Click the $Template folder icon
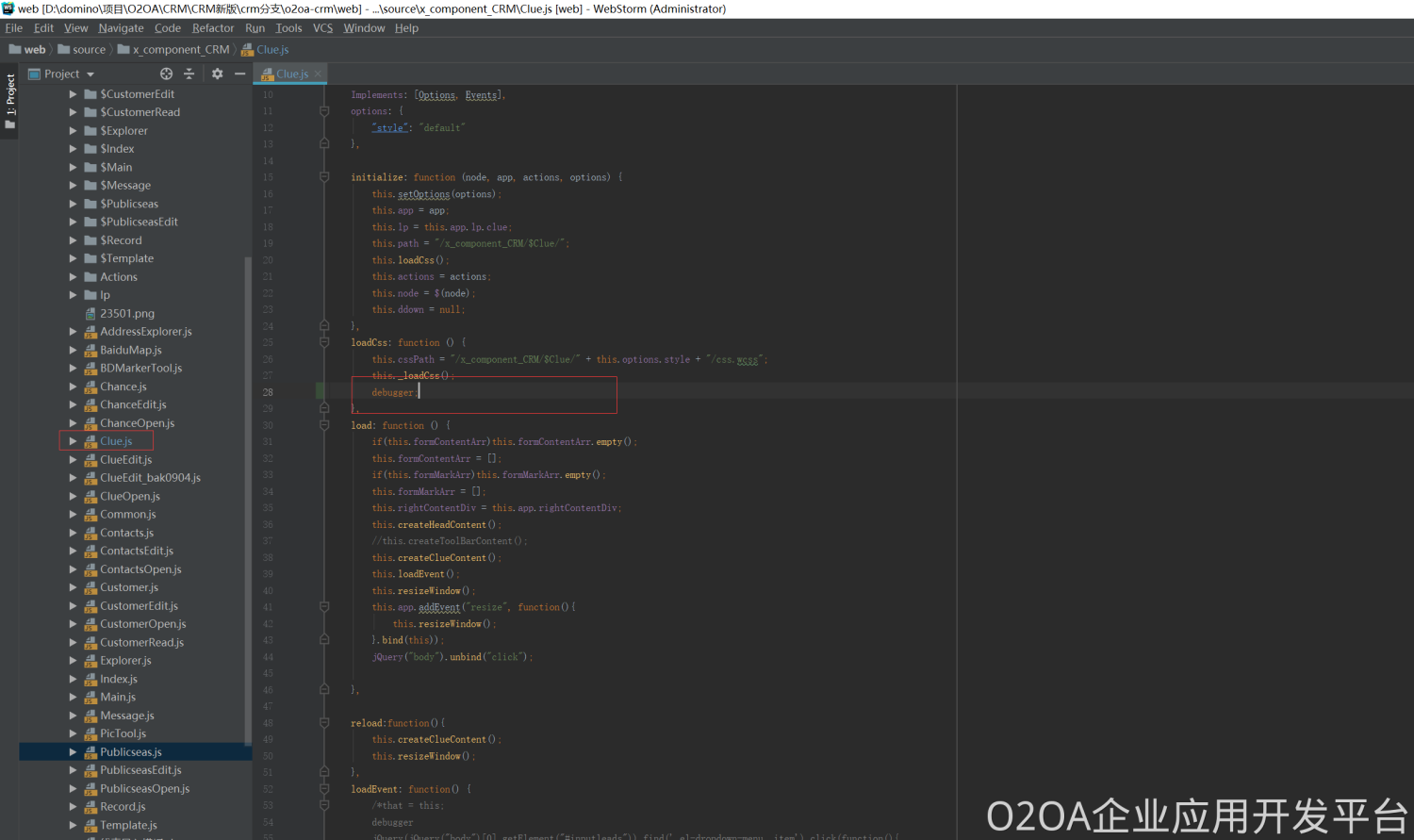The width and height of the screenshot is (1414, 840). tap(90, 259)
